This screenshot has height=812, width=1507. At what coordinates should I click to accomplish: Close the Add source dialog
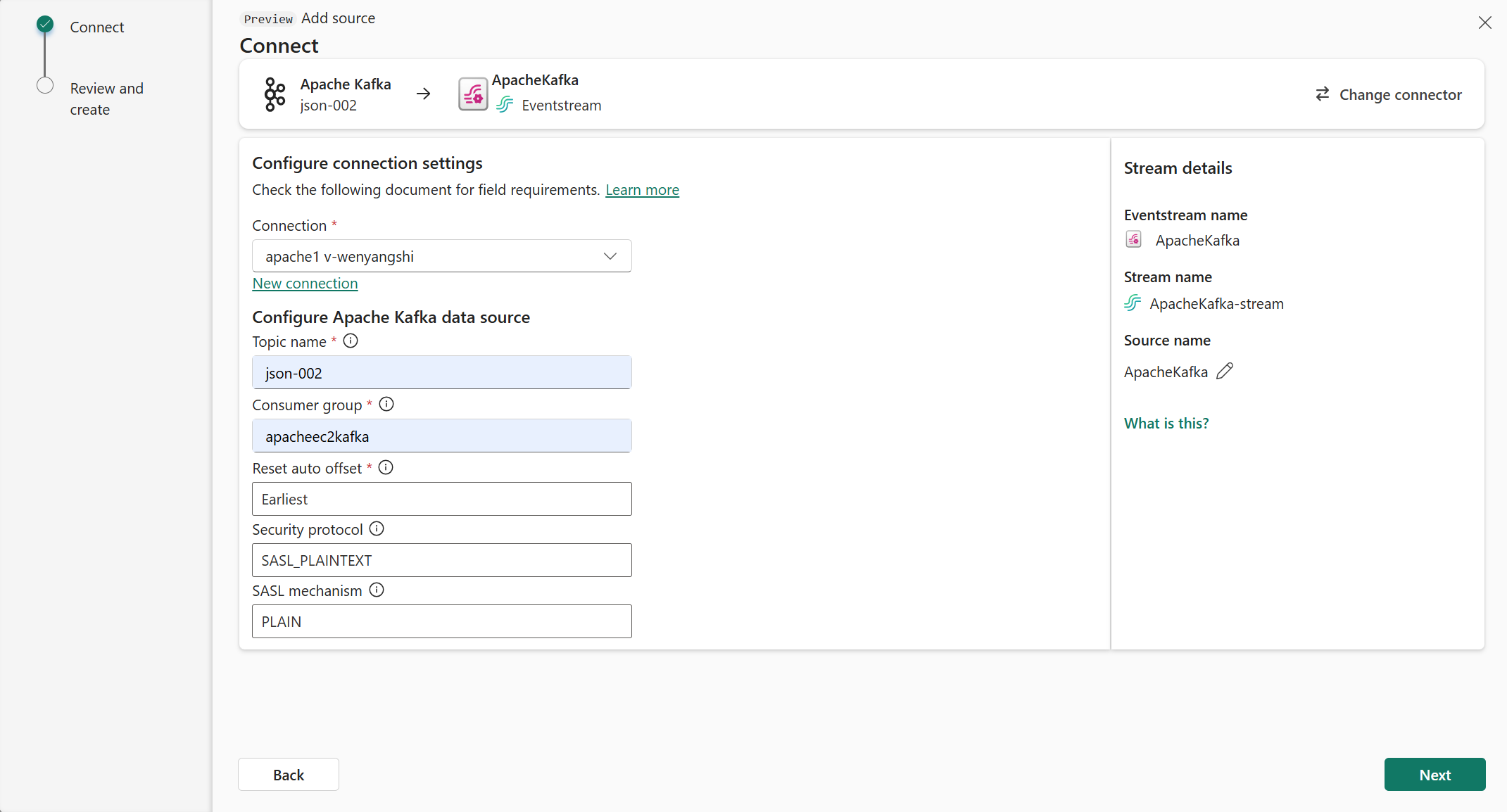[x=1485, y=23]
